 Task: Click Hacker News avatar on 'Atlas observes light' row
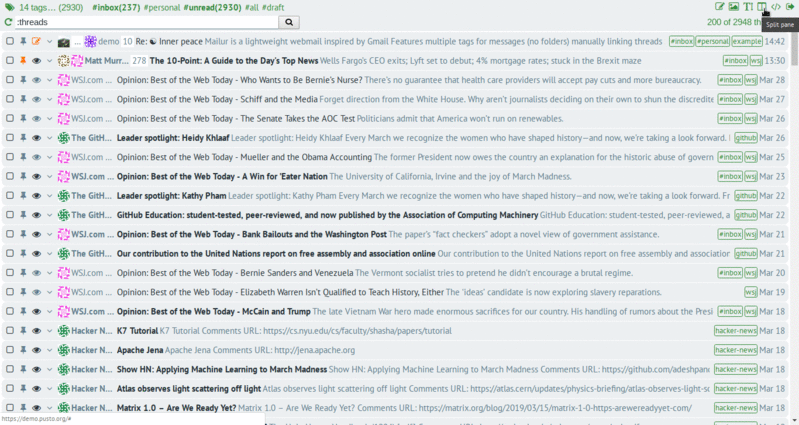(63, 389)
